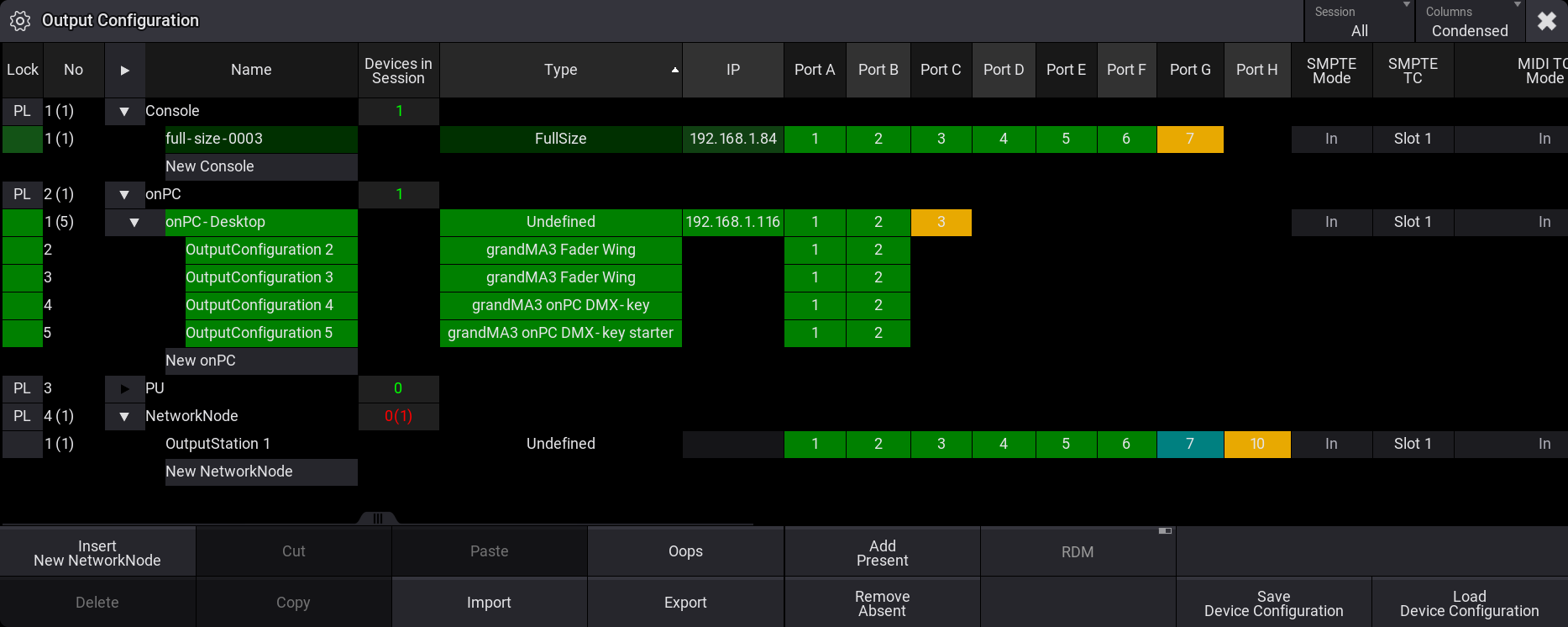Select orange Port G cell with value 7

1190,139
